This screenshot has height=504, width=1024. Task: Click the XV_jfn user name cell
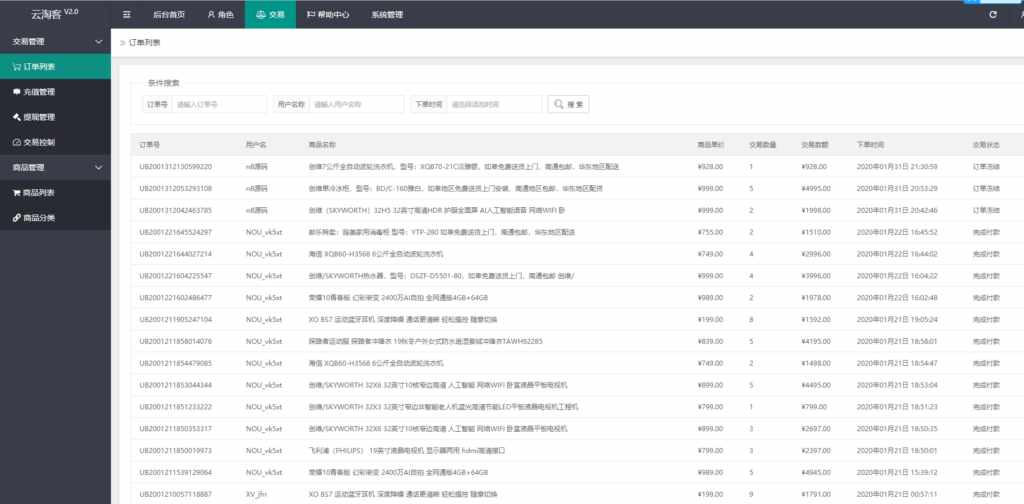[x=255, y=494]
